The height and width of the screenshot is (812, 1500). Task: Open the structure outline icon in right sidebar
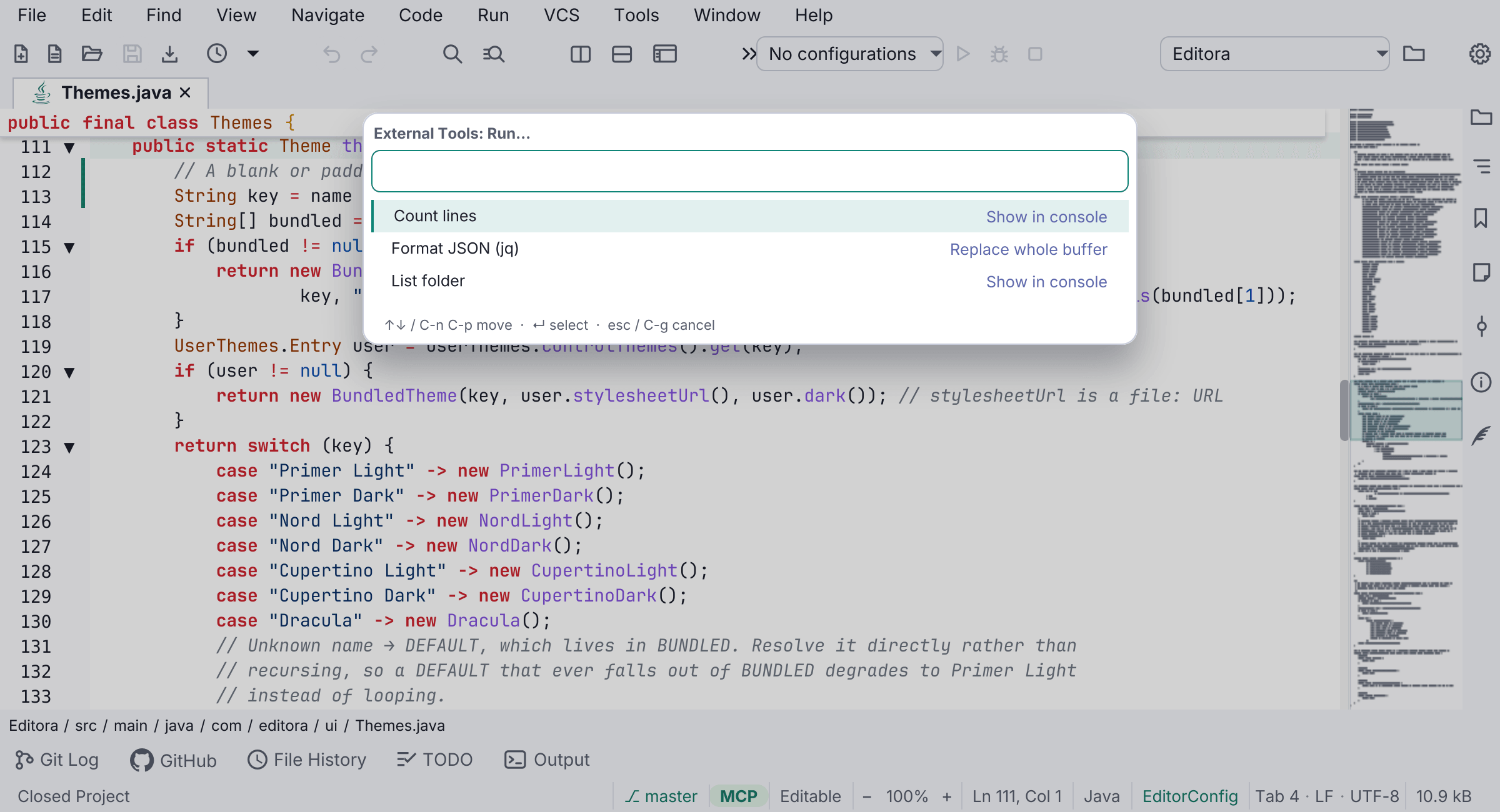coord(1481,166)
